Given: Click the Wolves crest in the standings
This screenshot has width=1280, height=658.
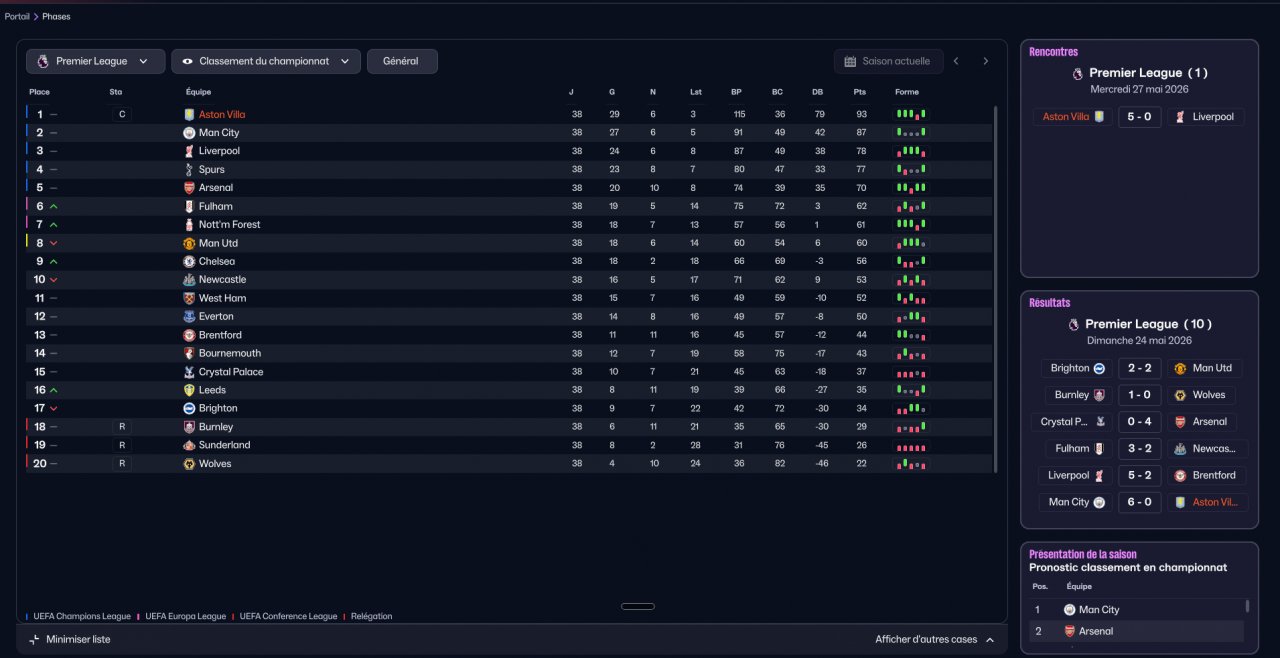Looking at the screenshot, I should (x=189, y=464).
